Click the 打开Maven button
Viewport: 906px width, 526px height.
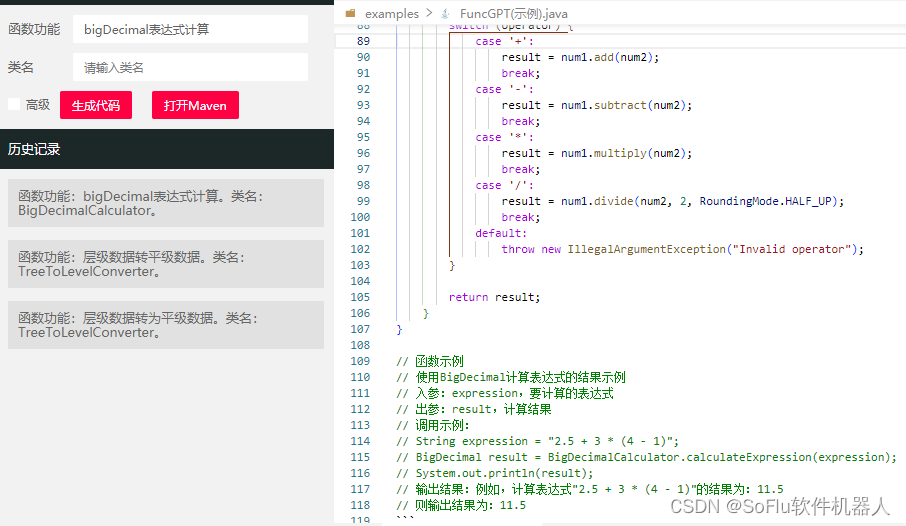click(x=195, y=105)
